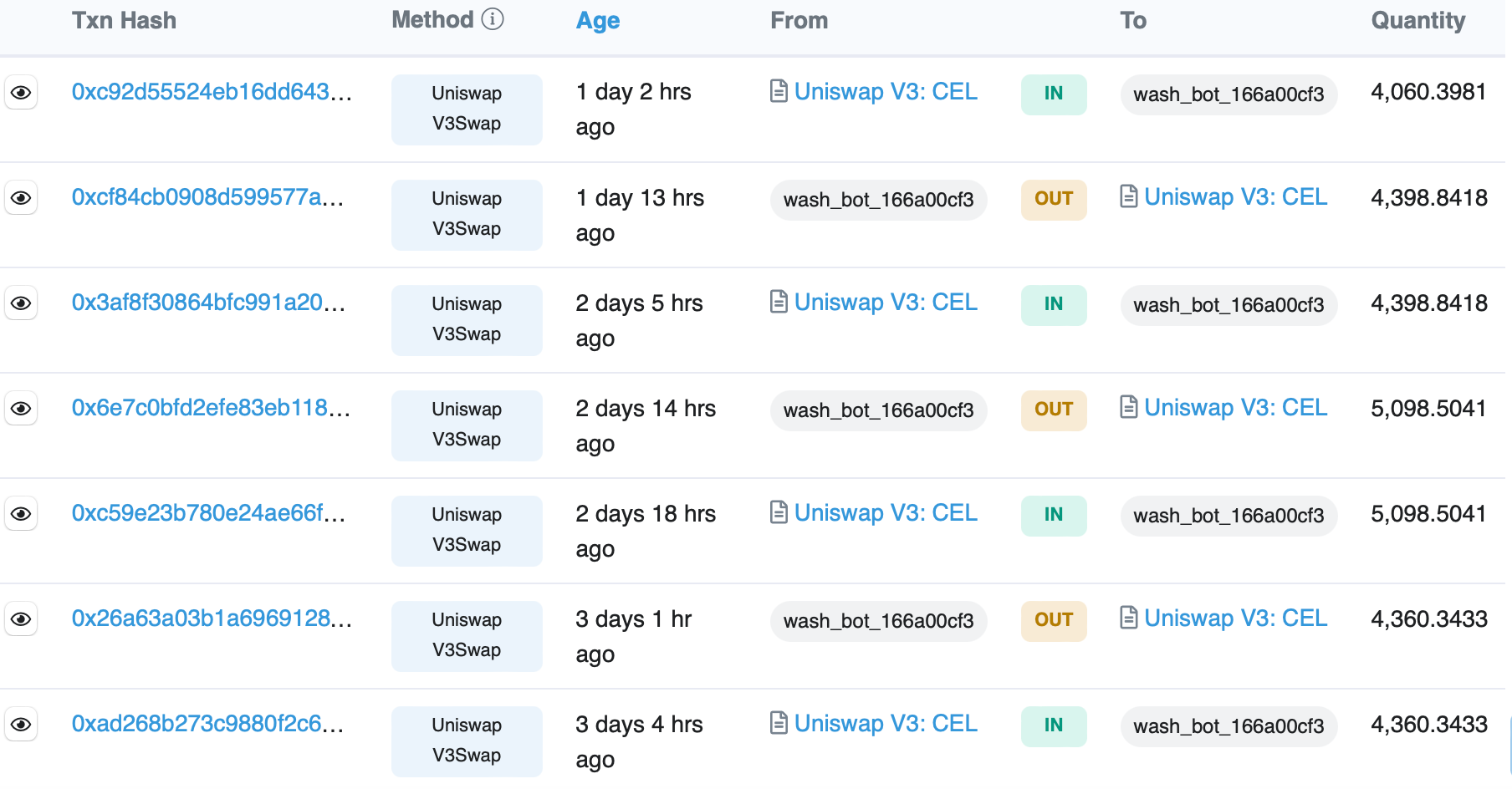1512x789 pixels.
Task: Click eye icon for transaction 0xcf84cb0908d599577a
Action: [x=21, y=198]
